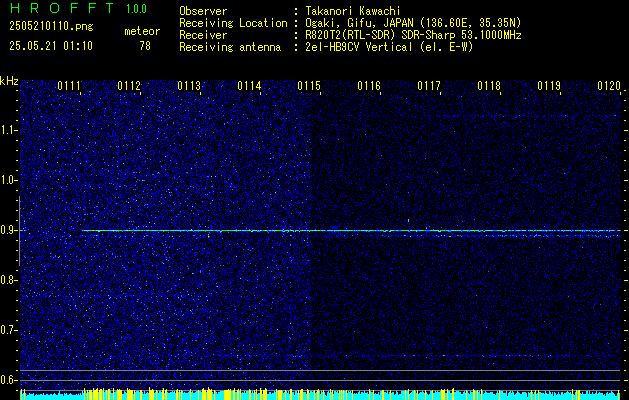
Task: Click time marker 0111
Action: pyautogui.click(x=69, y=86)
